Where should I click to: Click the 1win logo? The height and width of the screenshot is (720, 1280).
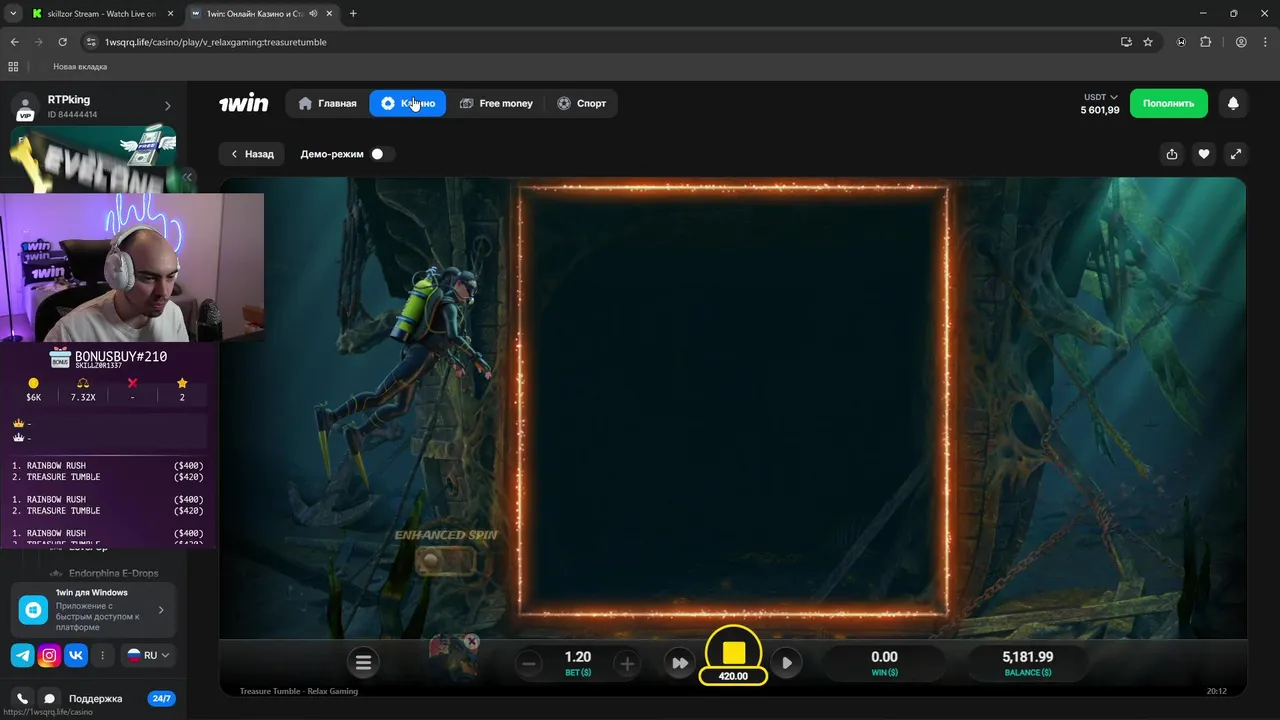coord(244,103)
